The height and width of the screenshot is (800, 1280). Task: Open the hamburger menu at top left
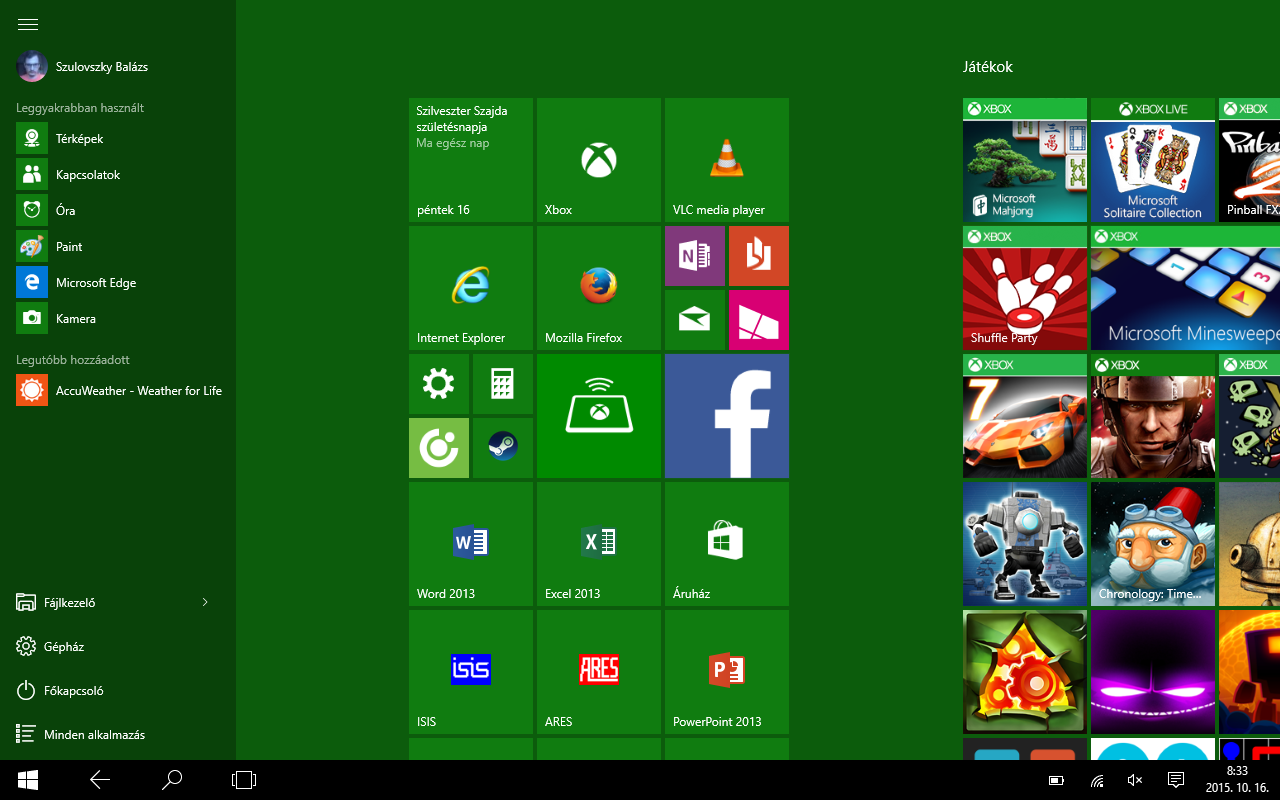pos(28,24)
